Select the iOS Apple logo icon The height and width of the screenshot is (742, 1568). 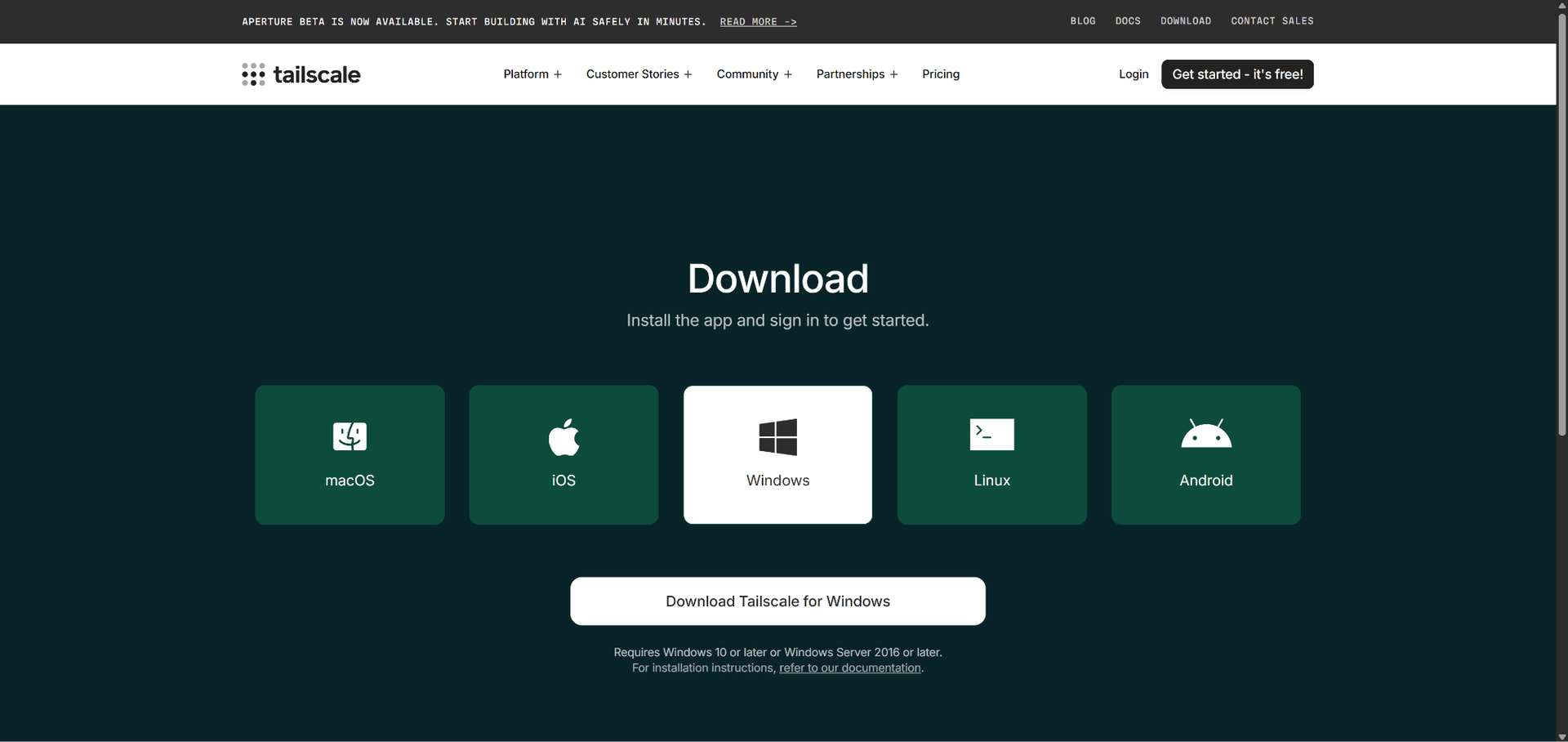563,436
